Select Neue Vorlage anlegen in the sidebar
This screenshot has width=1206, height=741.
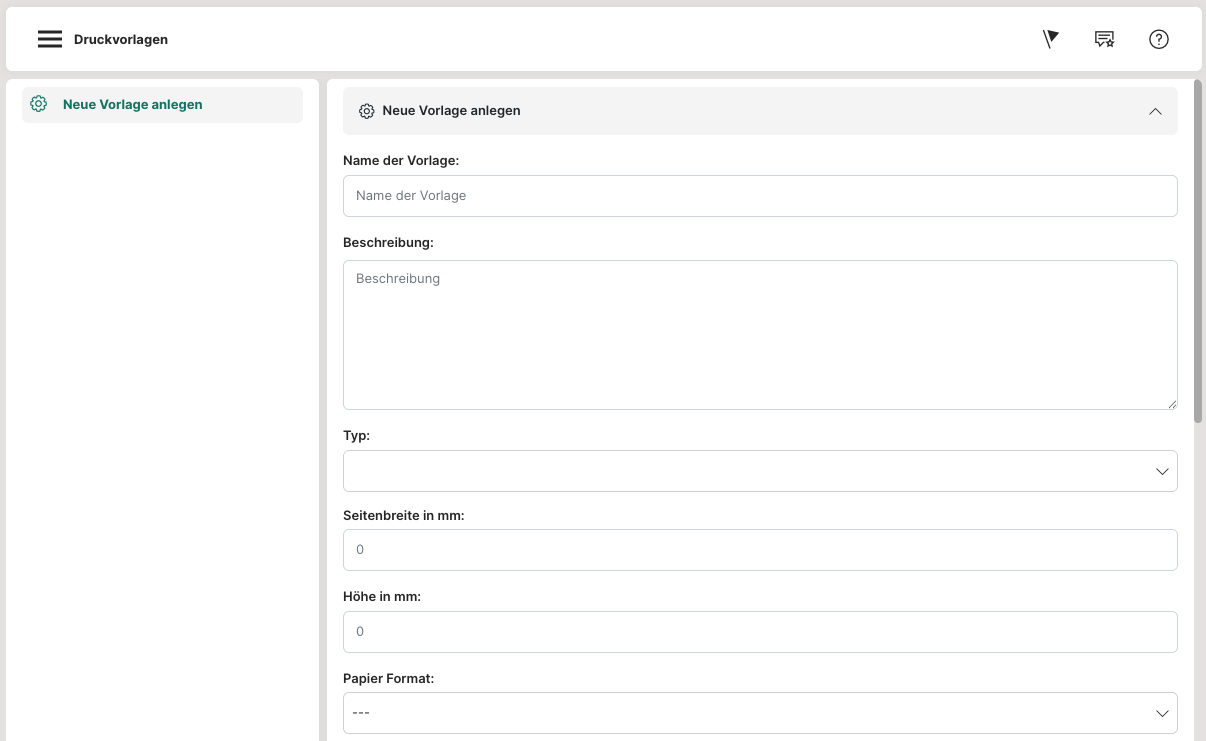[x=132, y=104]
